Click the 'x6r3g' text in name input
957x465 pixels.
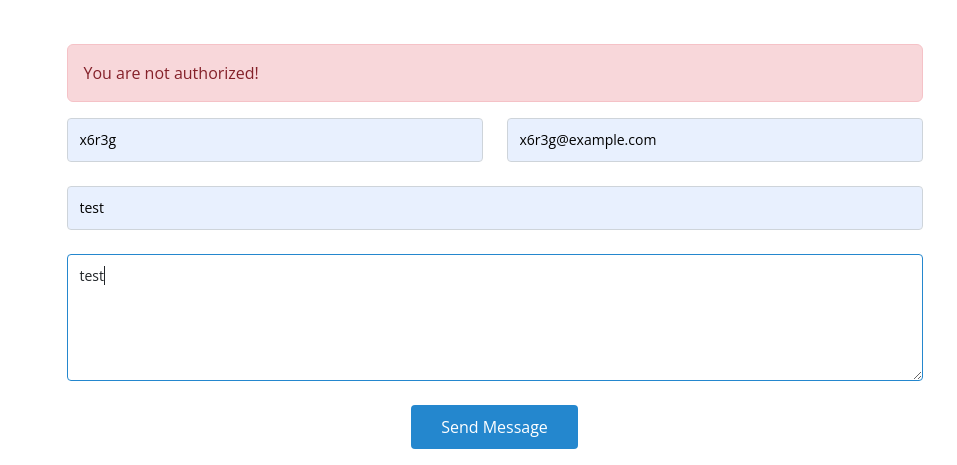[98, 140]
